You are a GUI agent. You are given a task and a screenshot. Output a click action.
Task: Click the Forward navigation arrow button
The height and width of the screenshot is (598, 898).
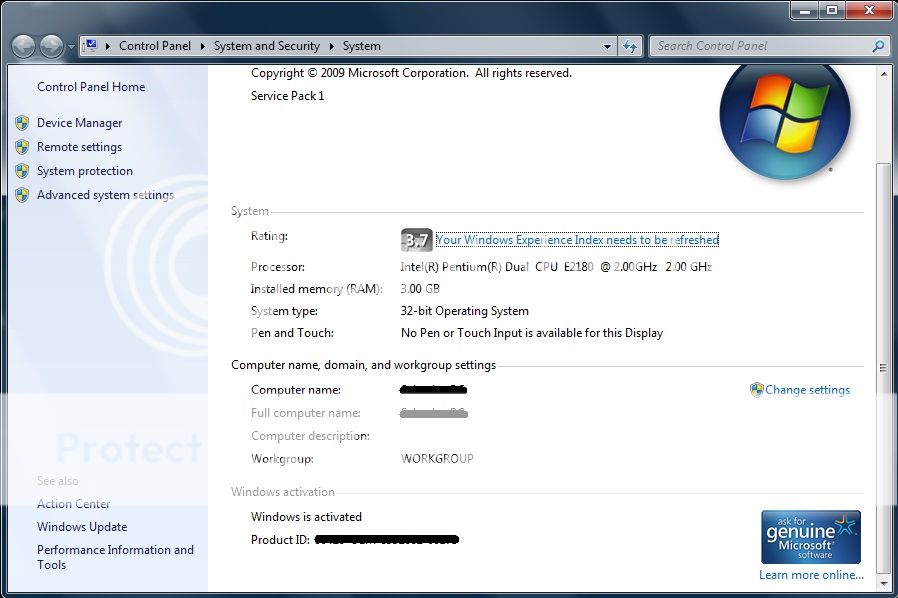(51, 46)
